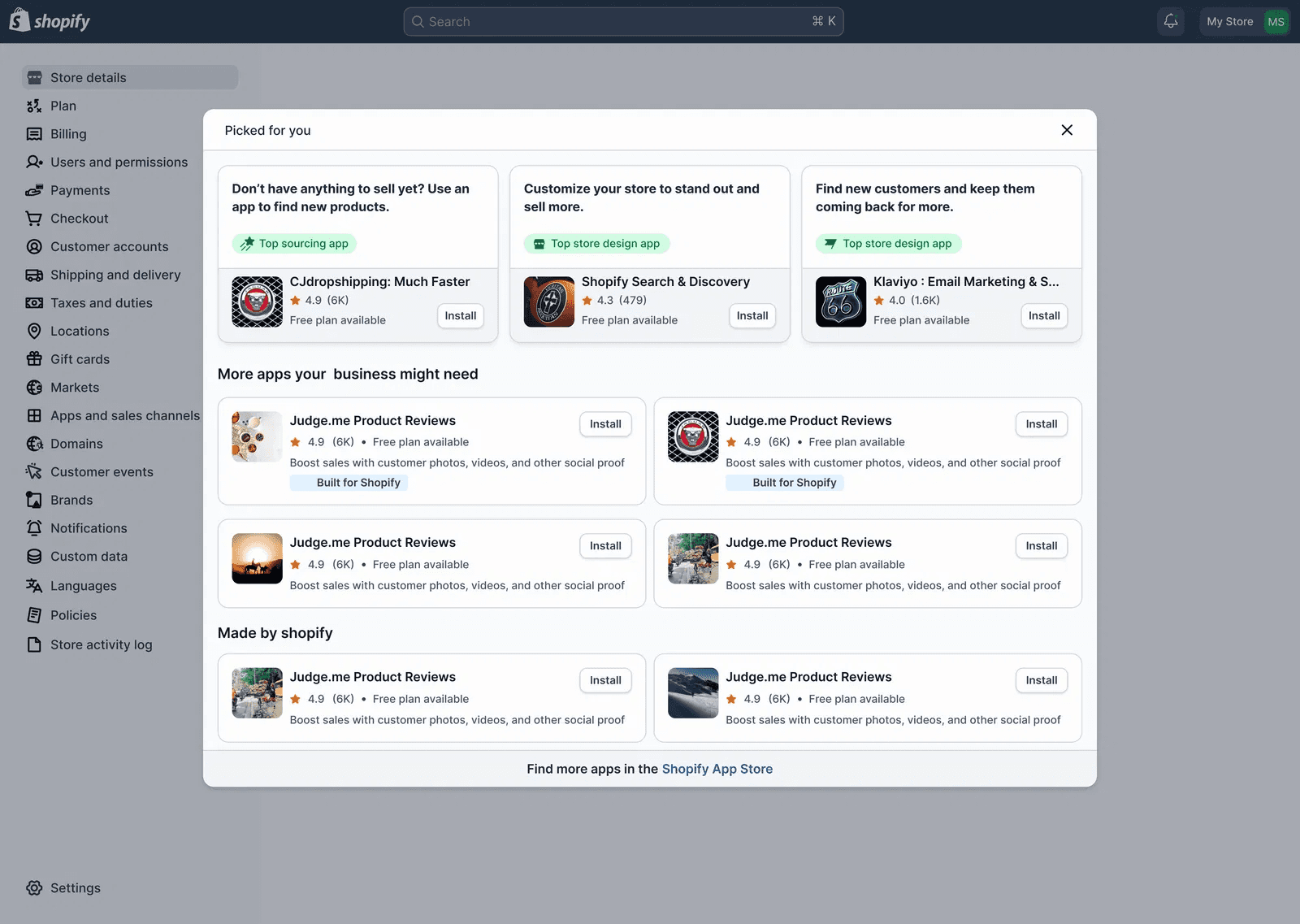Viewport: 1300px width, 924px height.
Task: Focus the Search field in the header
Action: pos(623,21)
